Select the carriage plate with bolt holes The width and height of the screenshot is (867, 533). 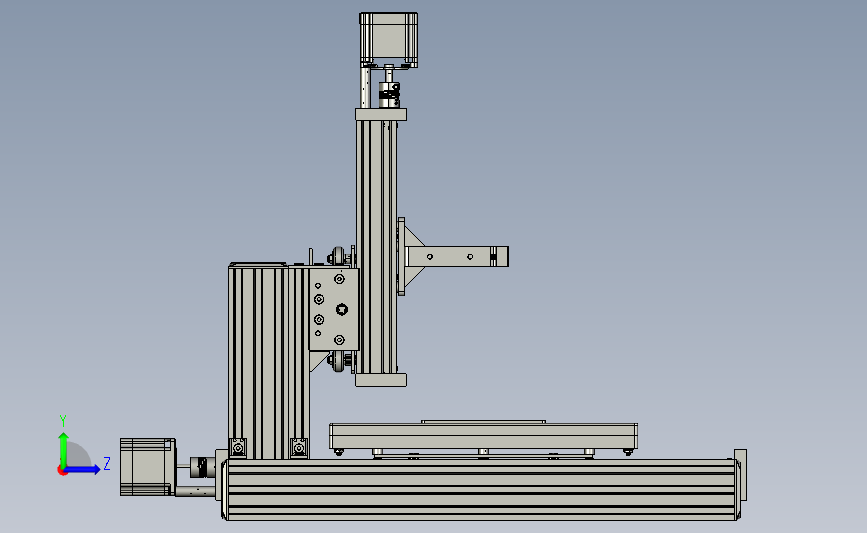pyautogui.click(x=334, y=309)
